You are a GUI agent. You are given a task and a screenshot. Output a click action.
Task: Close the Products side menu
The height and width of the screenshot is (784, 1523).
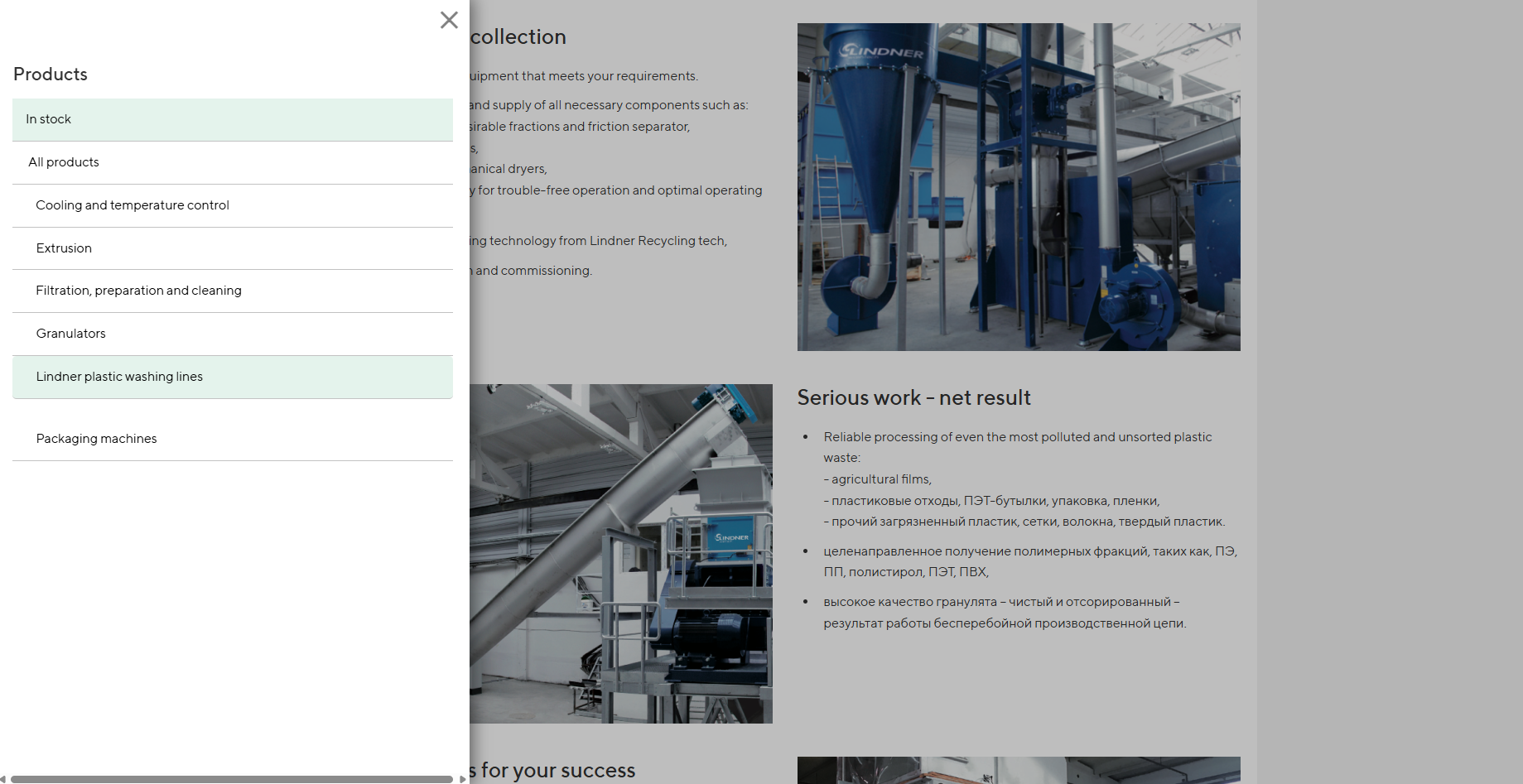coord(449,20)
